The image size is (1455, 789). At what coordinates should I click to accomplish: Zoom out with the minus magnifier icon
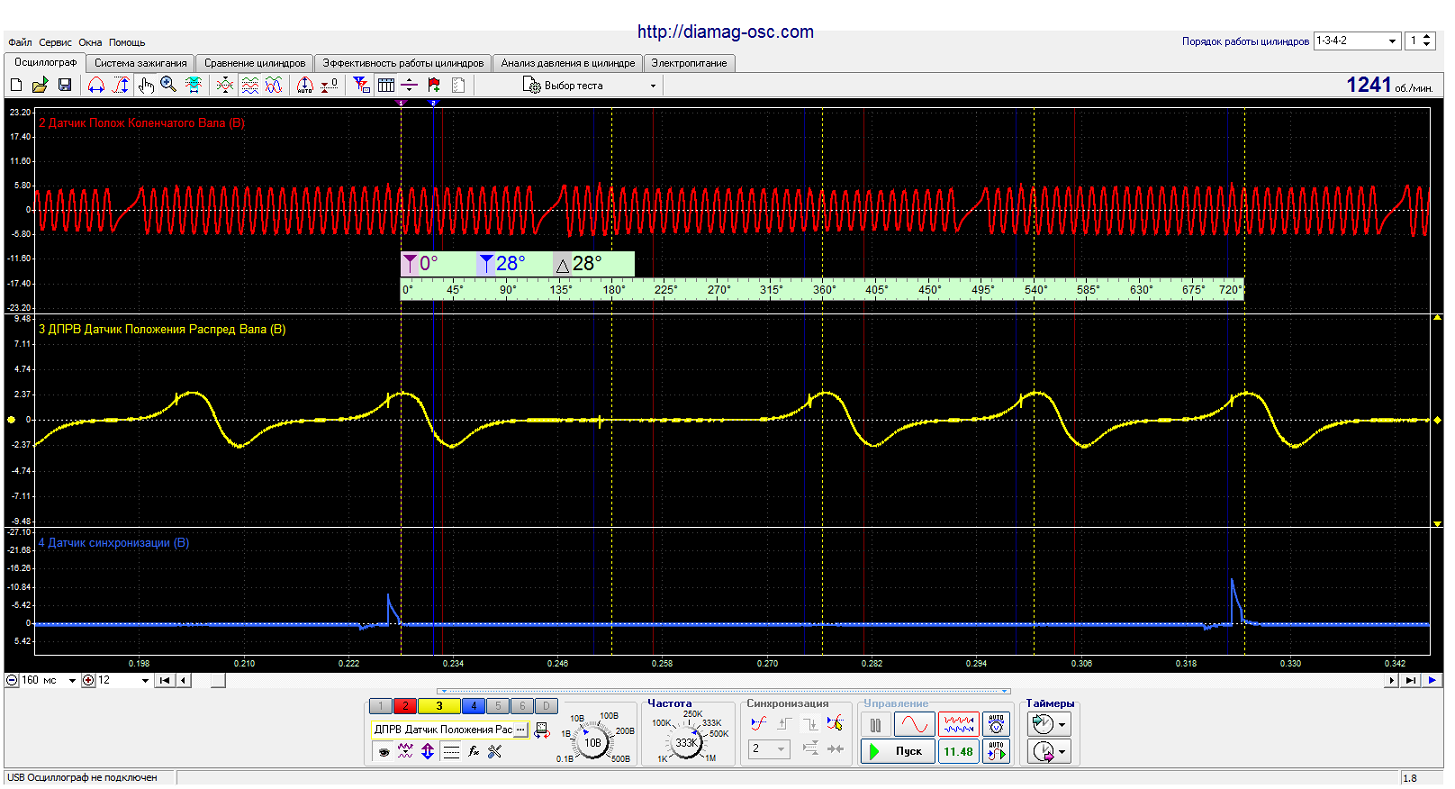click(x=11, y=681)
